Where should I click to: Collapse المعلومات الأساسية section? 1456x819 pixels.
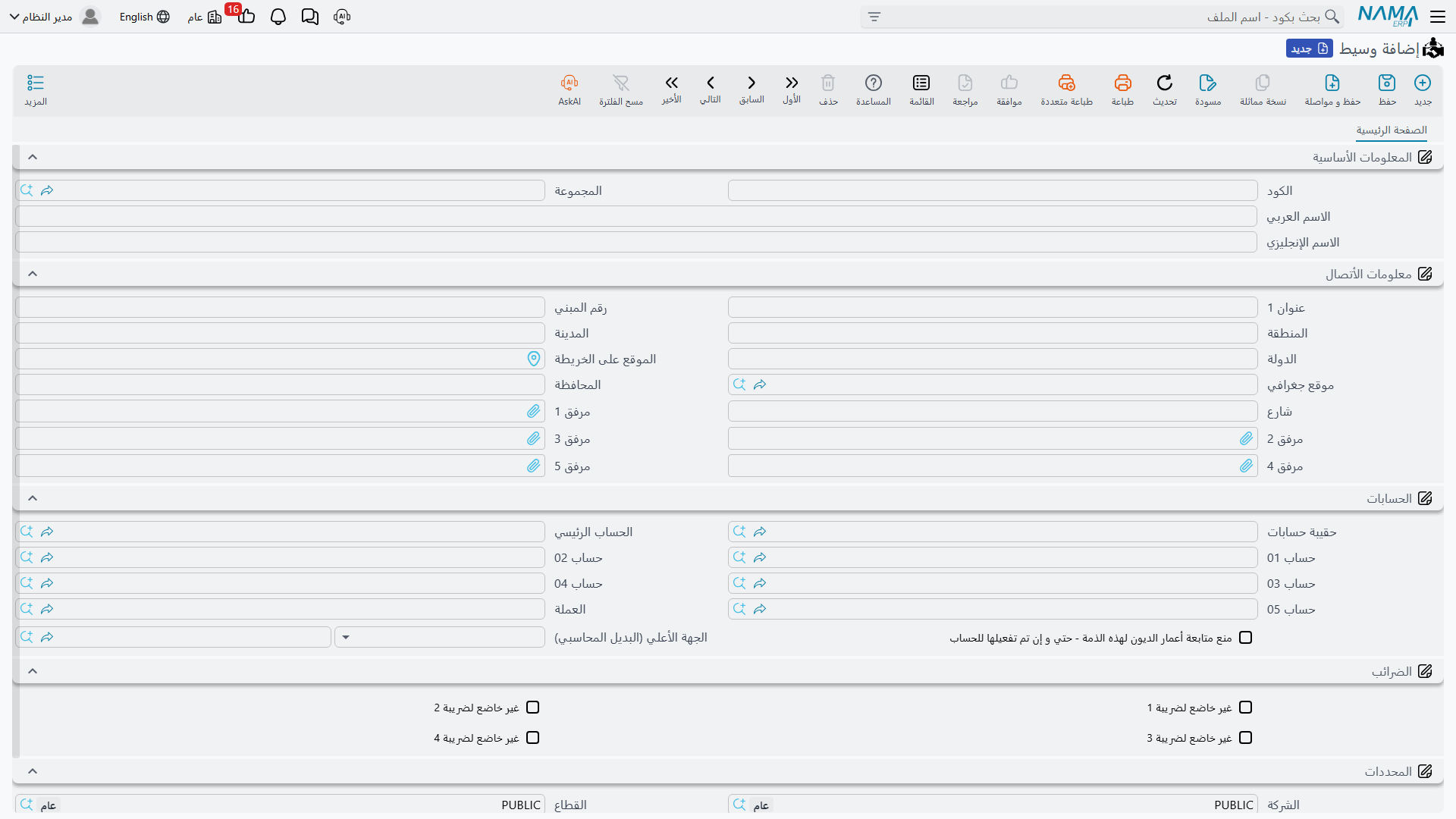(x=33, y=157)
